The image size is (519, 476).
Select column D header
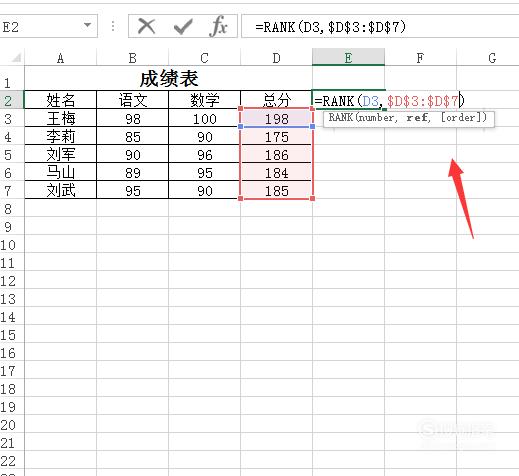276,57
